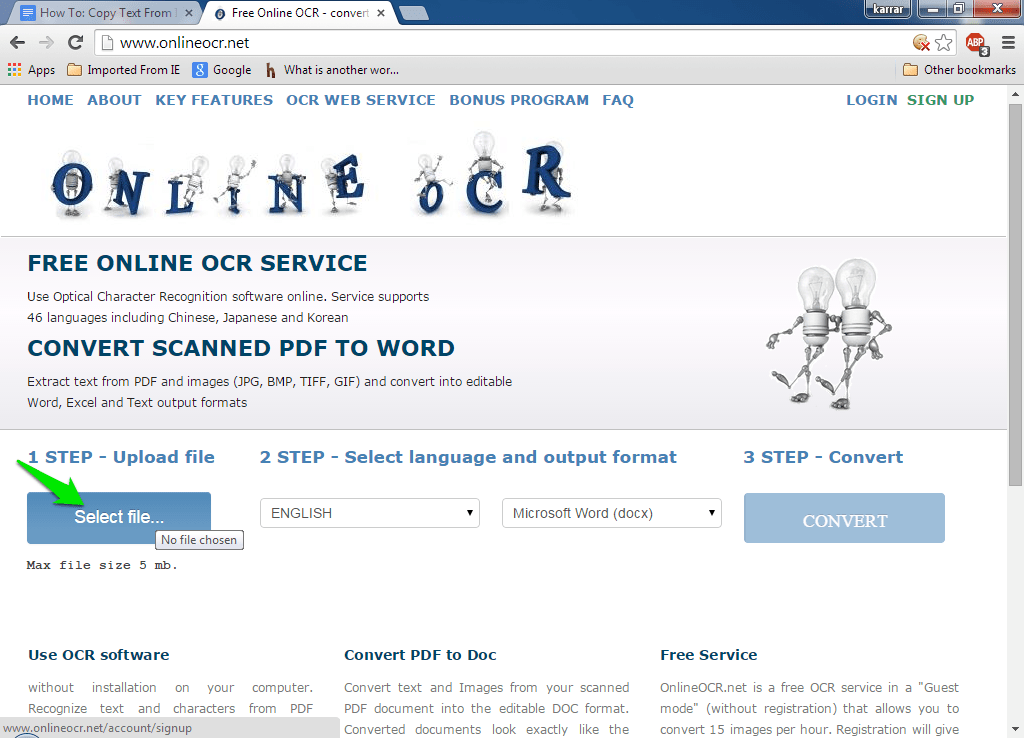The height and width of the screenshot is (738, 1024).
Task: Click the Reload page icon
Action: (x=75, y=42)
